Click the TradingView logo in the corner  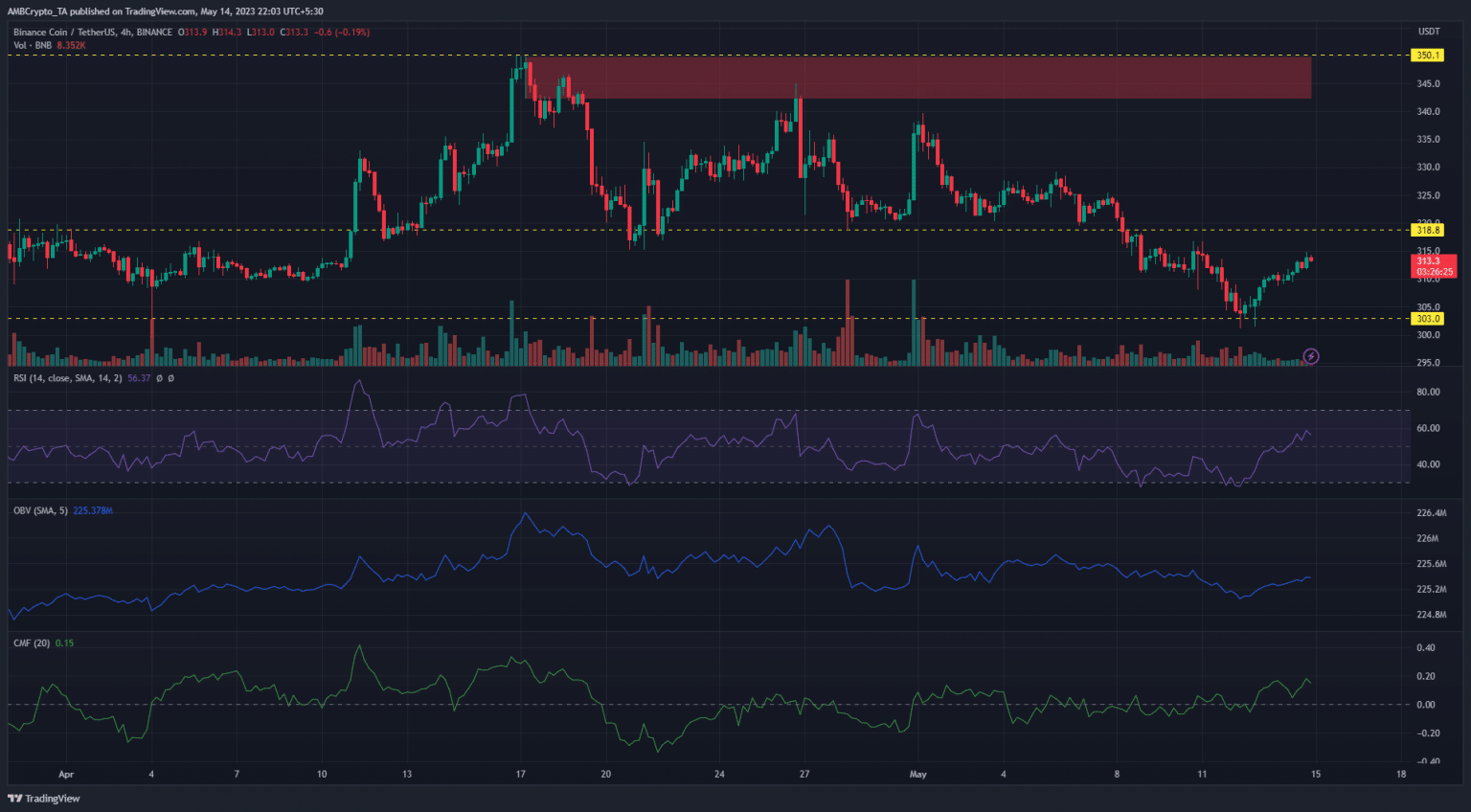[x=44, y=799]
